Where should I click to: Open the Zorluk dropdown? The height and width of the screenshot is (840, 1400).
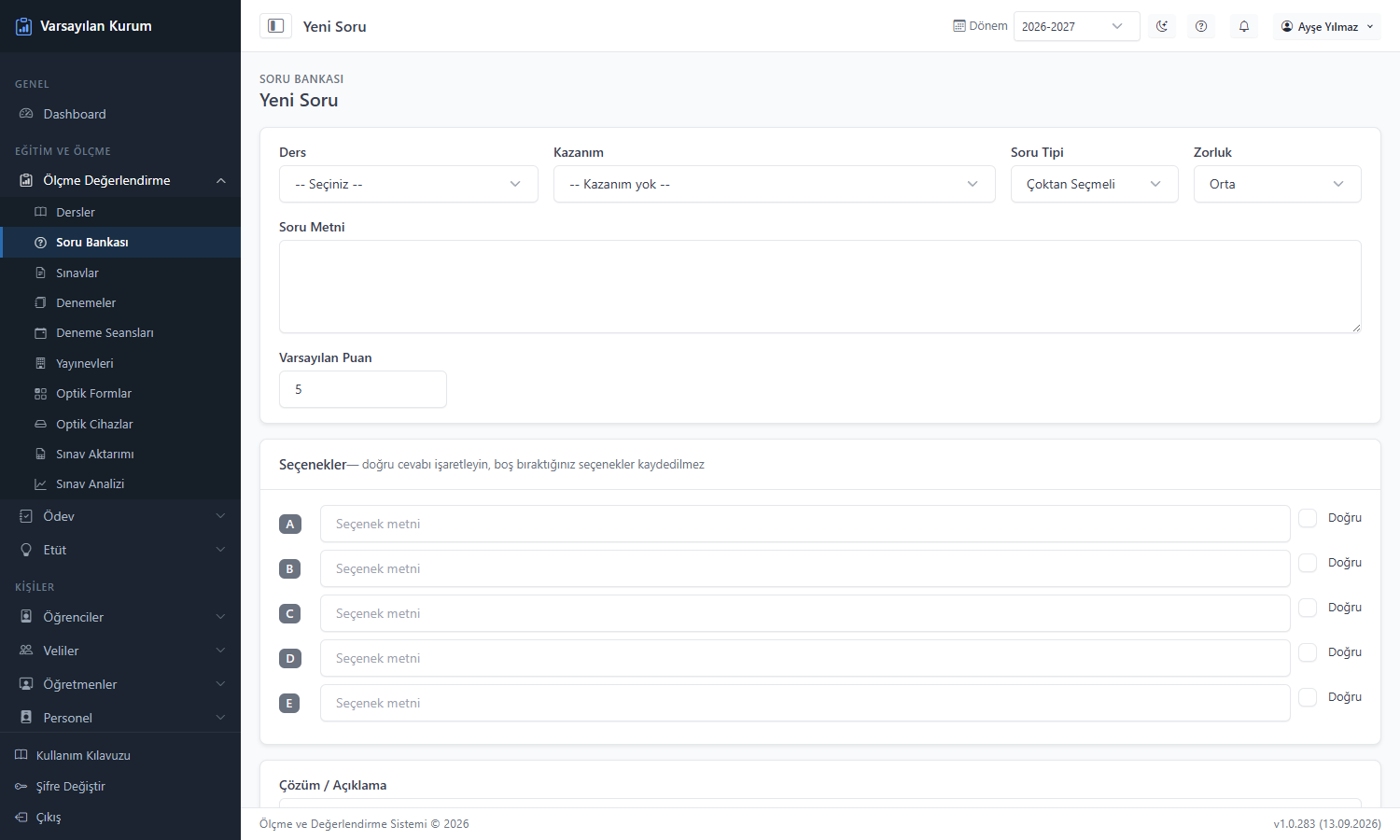1278,184
